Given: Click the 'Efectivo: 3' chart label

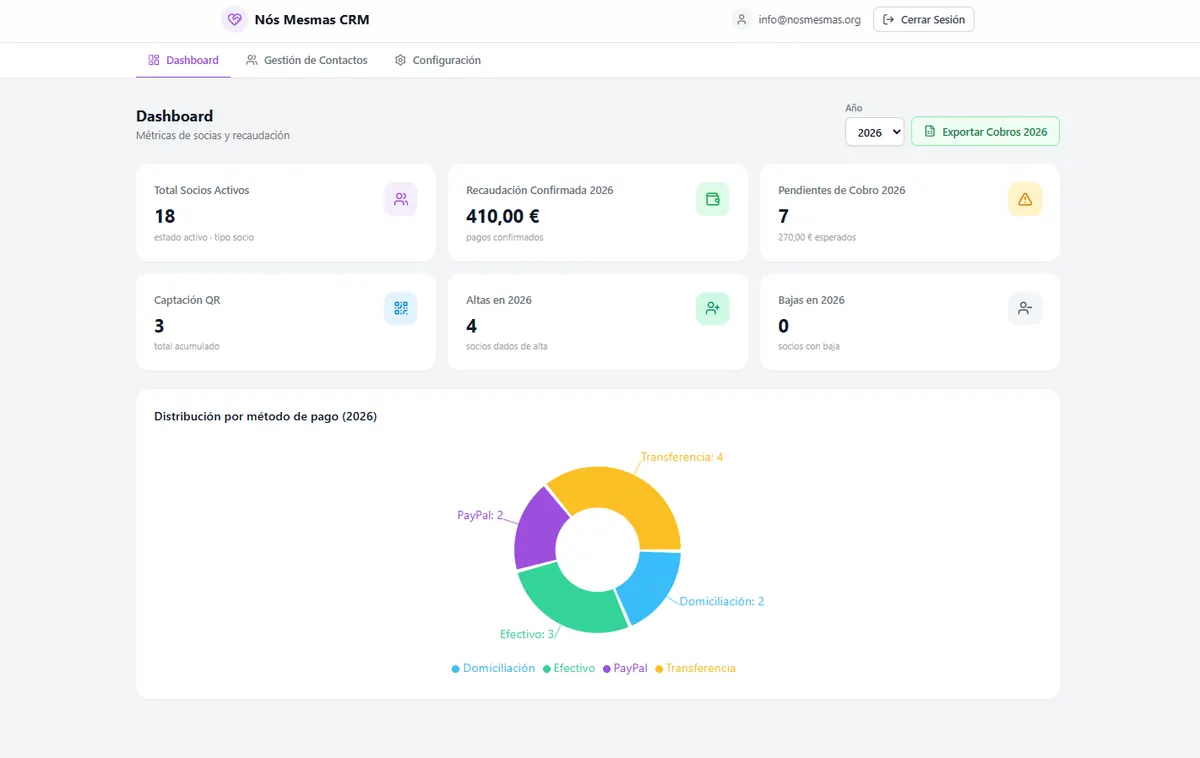Looking at the screenshot, I should tap(527, 634).
